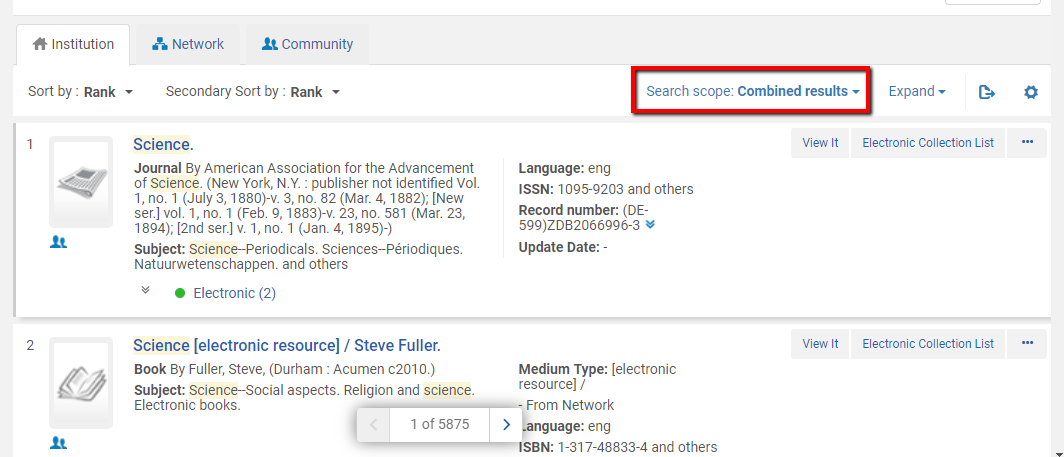Open Electronic Collection List for the Fuller book
This screenshot has height=457, width=1064.
point(928,344)
